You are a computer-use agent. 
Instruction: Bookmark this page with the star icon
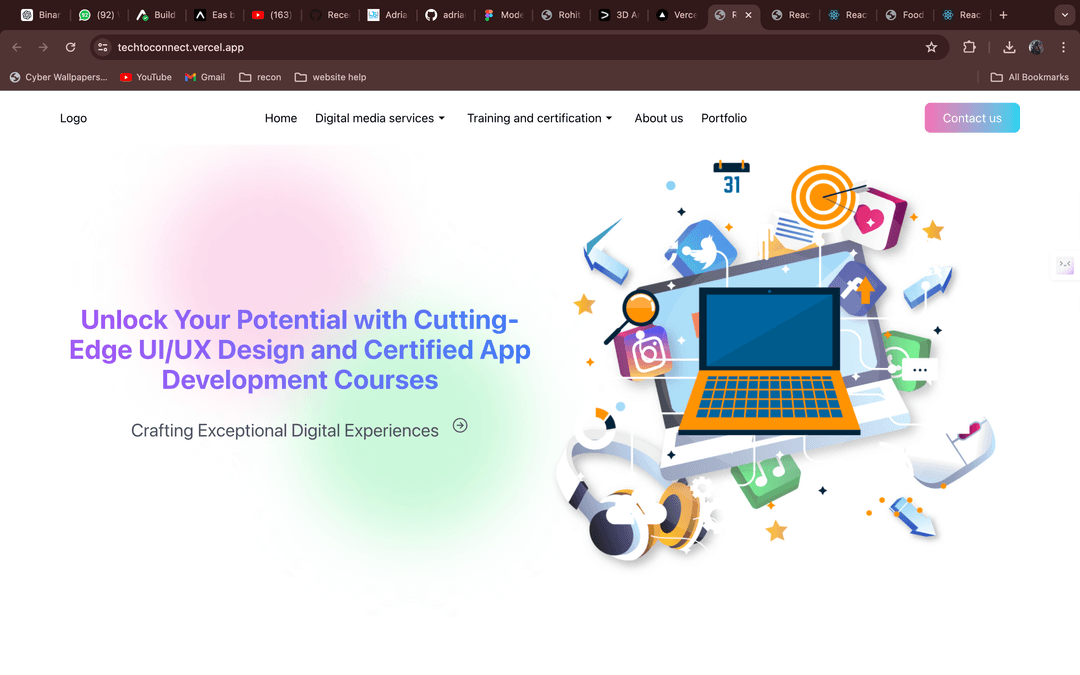931,47
